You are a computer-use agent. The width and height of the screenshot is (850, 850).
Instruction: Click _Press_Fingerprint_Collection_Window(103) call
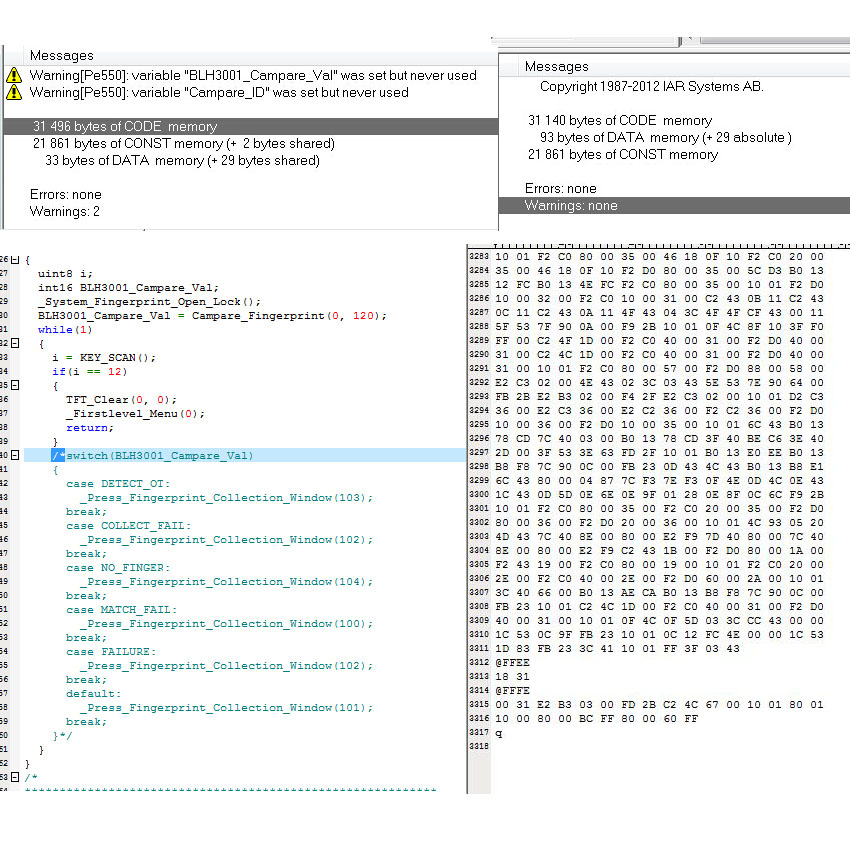(227, 498)
